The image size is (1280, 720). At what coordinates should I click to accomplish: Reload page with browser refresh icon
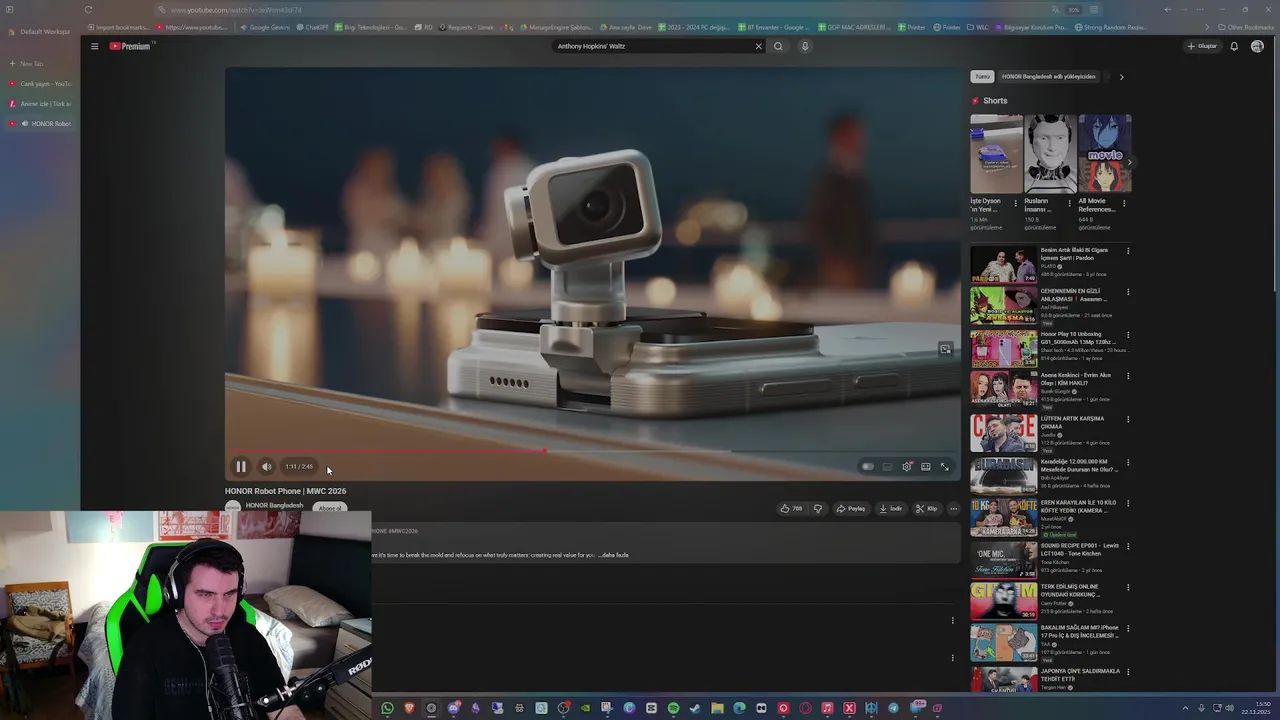[88, 10]
